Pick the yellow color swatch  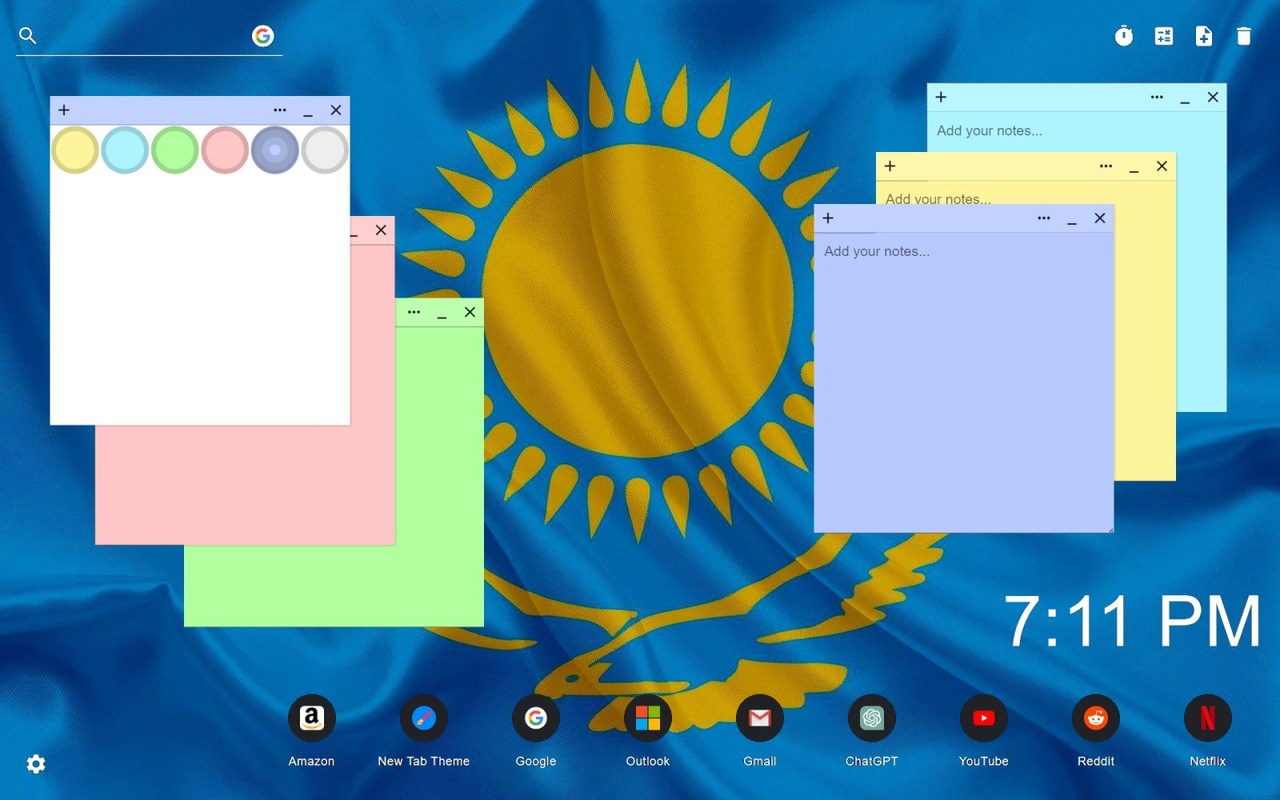pyautogui.click(x=75, y=150)
